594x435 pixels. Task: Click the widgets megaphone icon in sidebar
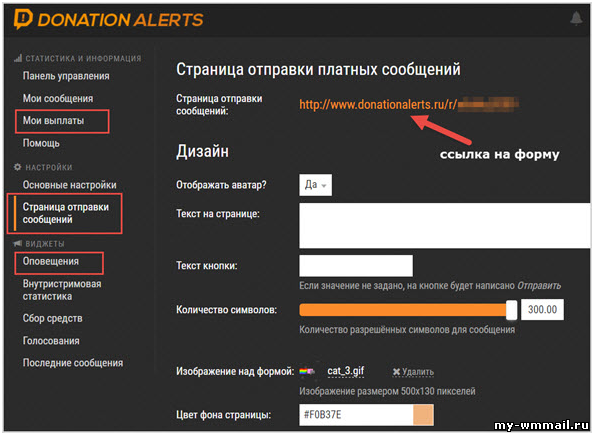(x=17, y=243)
